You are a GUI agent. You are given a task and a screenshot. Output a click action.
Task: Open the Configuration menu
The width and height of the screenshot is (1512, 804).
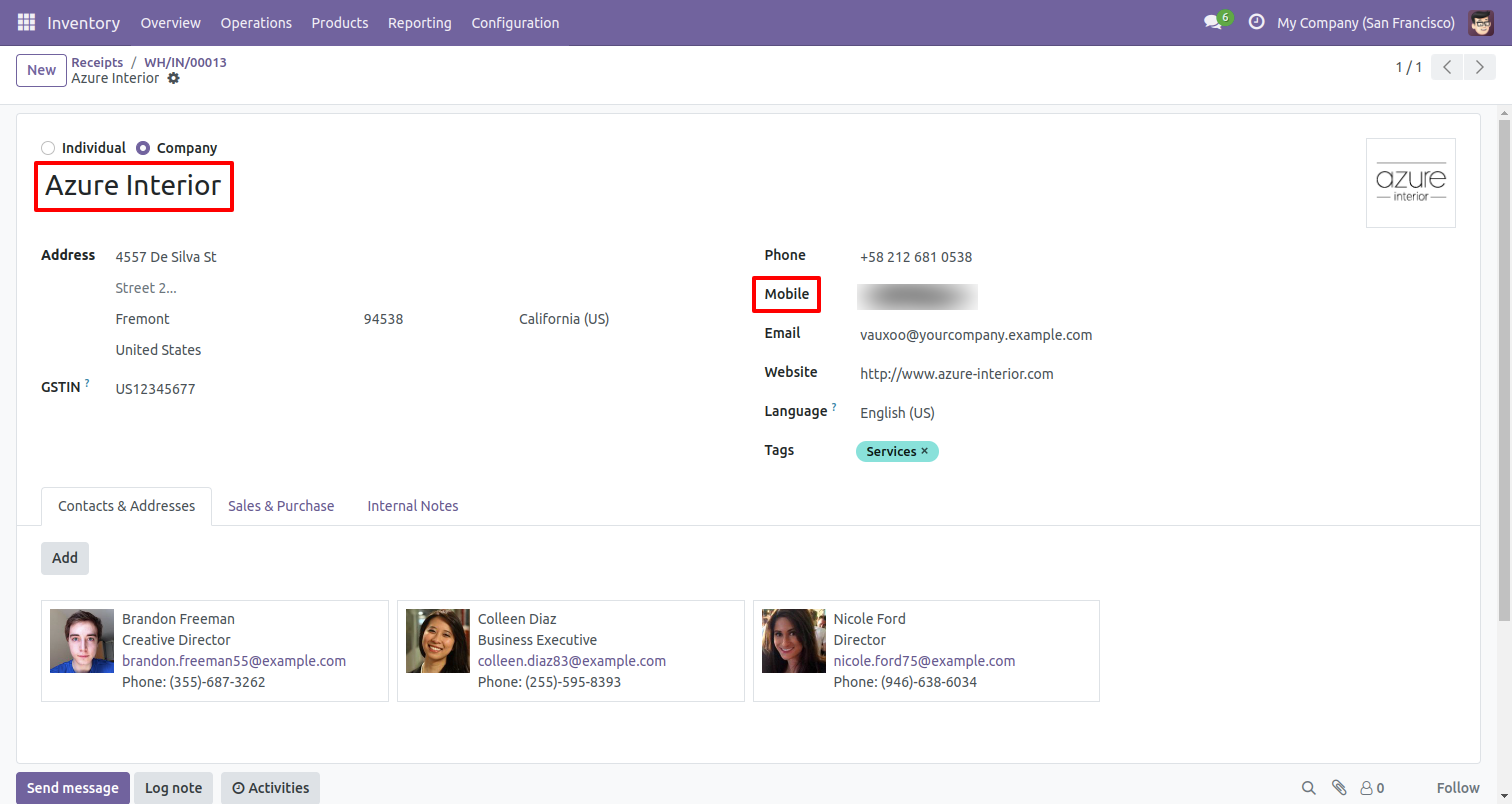point(515,22)
